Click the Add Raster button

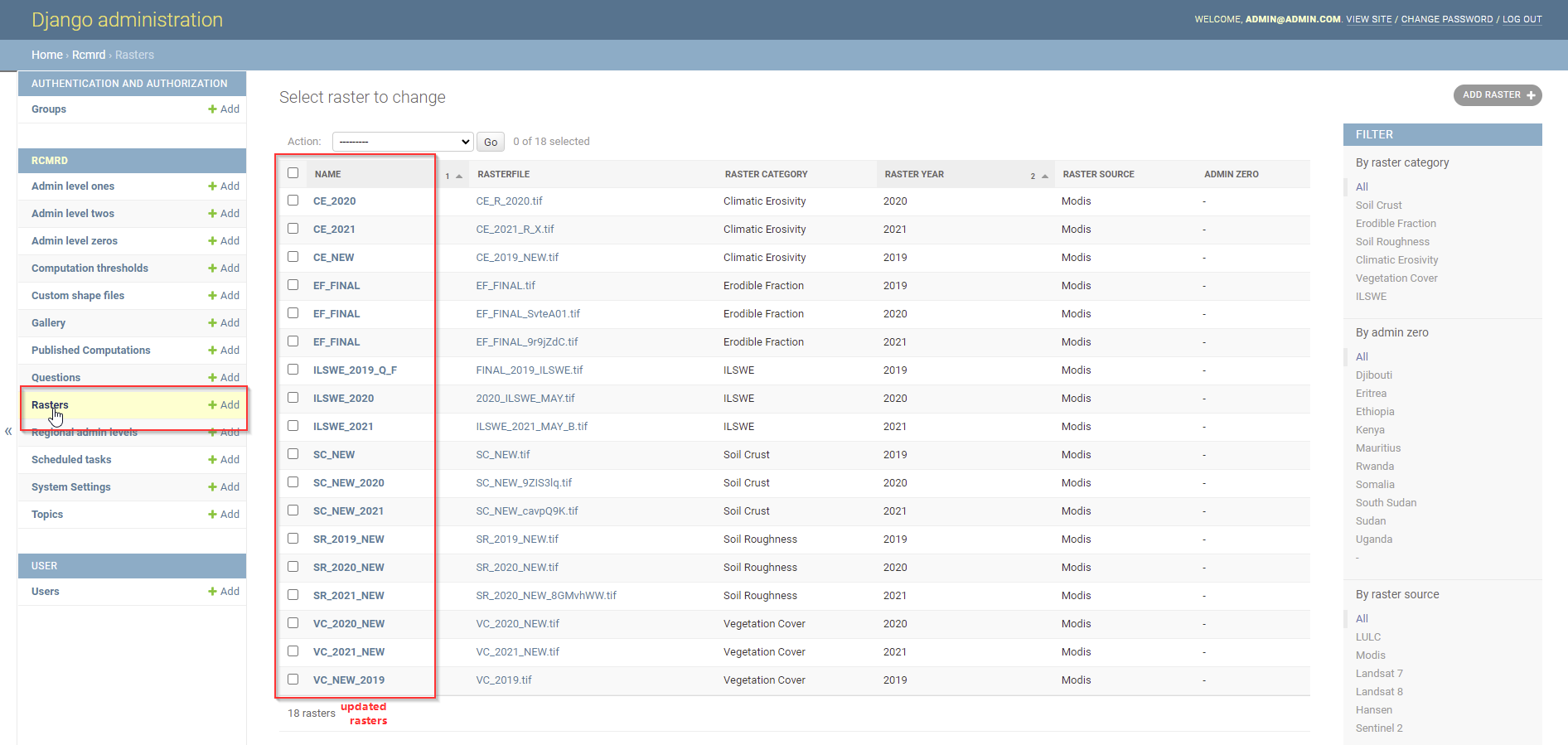1498,95
